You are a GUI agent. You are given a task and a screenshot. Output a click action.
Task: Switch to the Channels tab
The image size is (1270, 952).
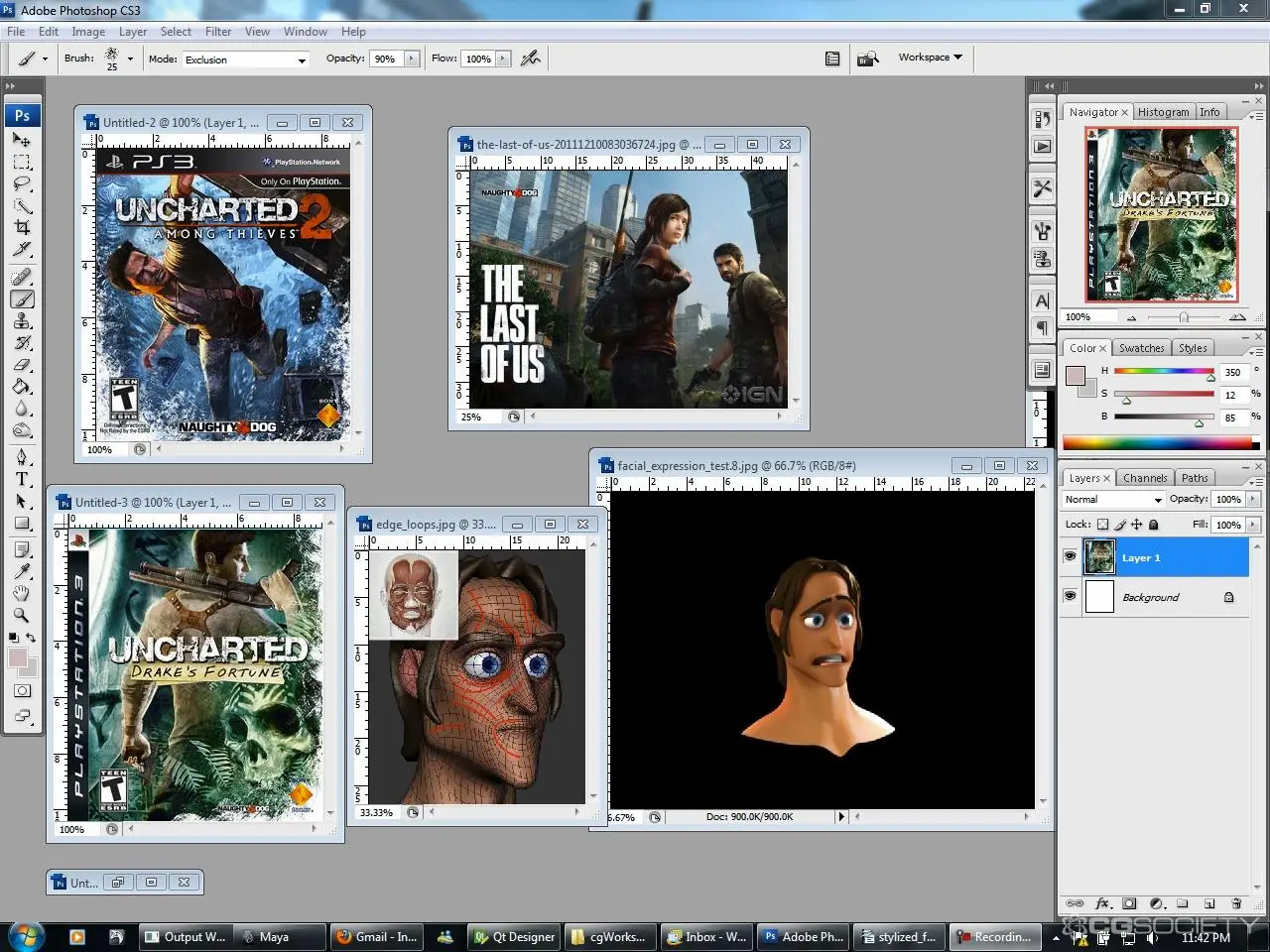(x=1145, y=478)
